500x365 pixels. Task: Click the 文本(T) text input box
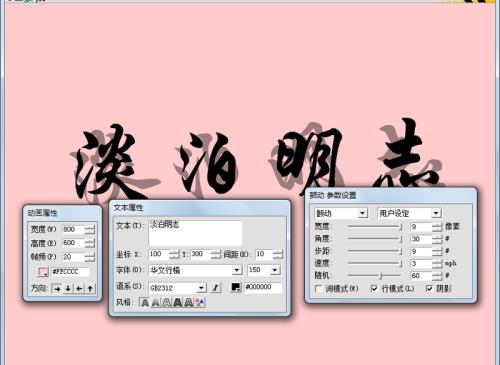(195, 233)
